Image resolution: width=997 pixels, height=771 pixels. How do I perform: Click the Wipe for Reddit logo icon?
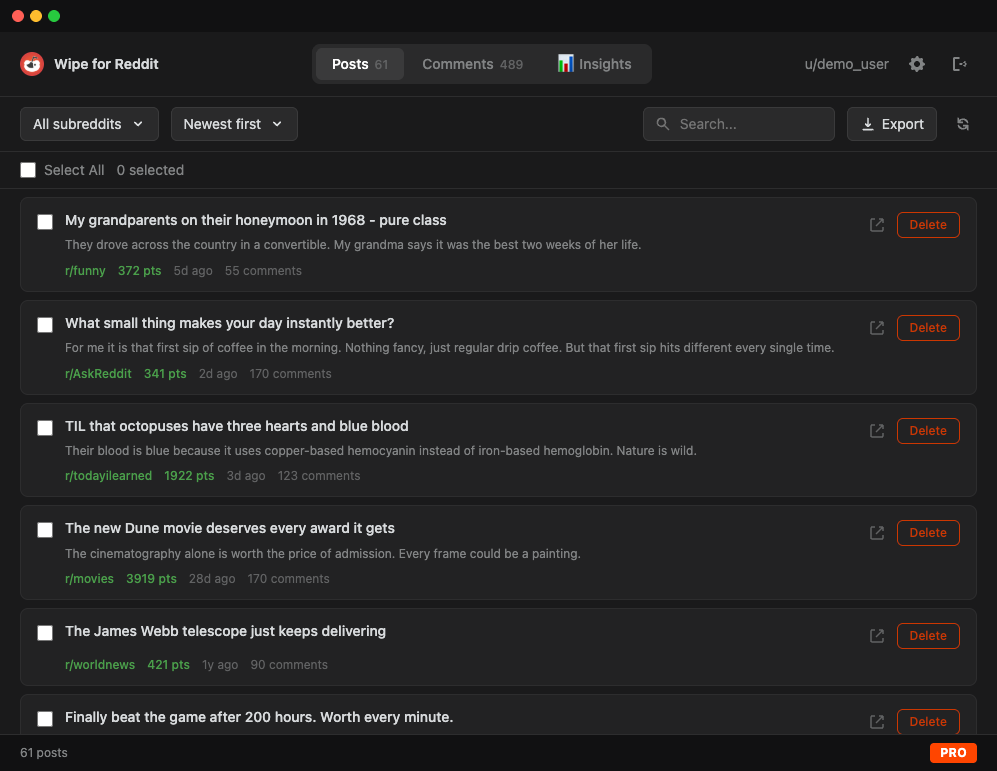pos(32,64)
